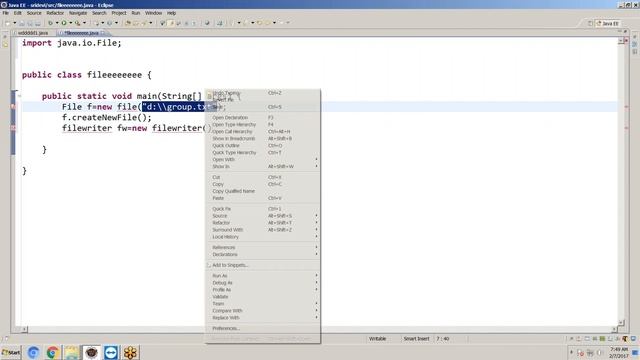Close the fileeeeeee.java tab
This screenshot has height=360, width=640.
pyautogui.click(x=103, y=33)
